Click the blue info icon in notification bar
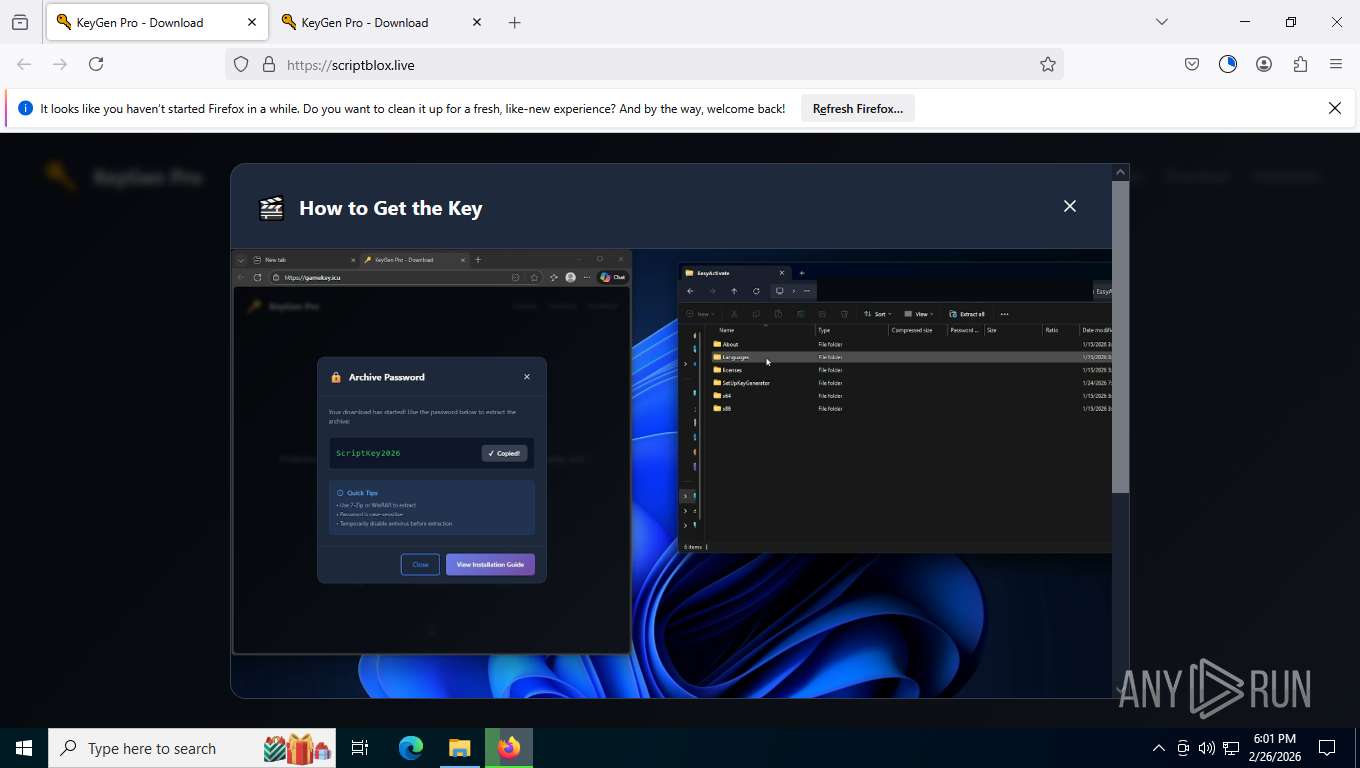The width and height of the screenshot is (1360, 768). coord(25,108)
